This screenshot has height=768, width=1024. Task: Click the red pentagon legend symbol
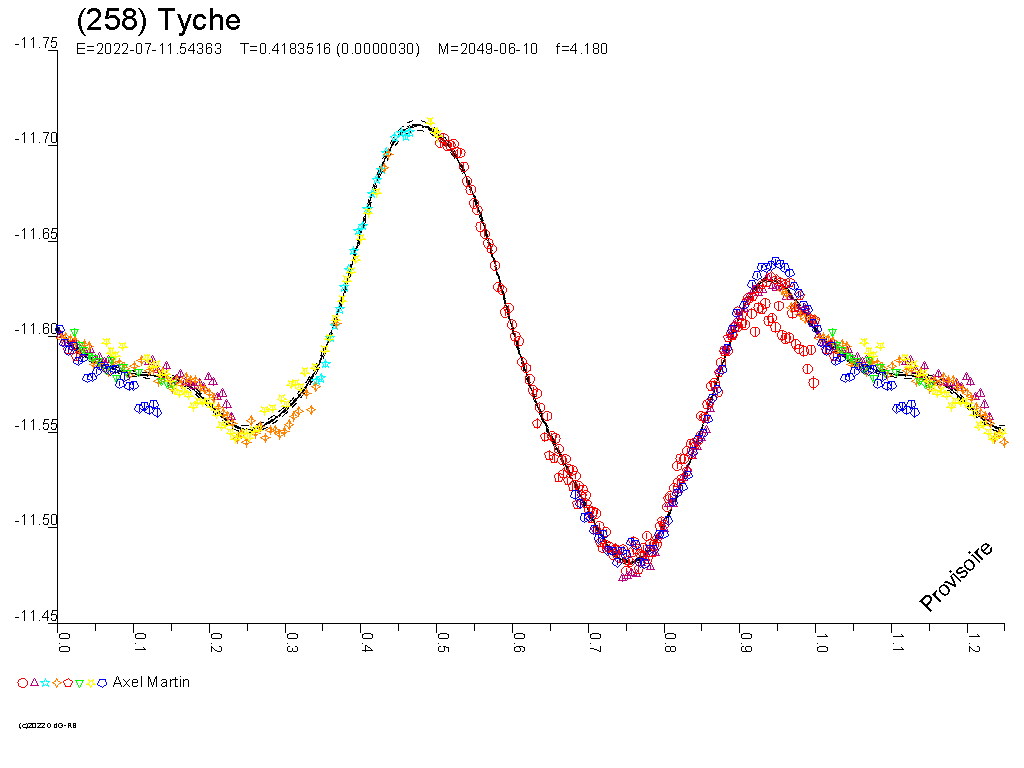point(67,683)
